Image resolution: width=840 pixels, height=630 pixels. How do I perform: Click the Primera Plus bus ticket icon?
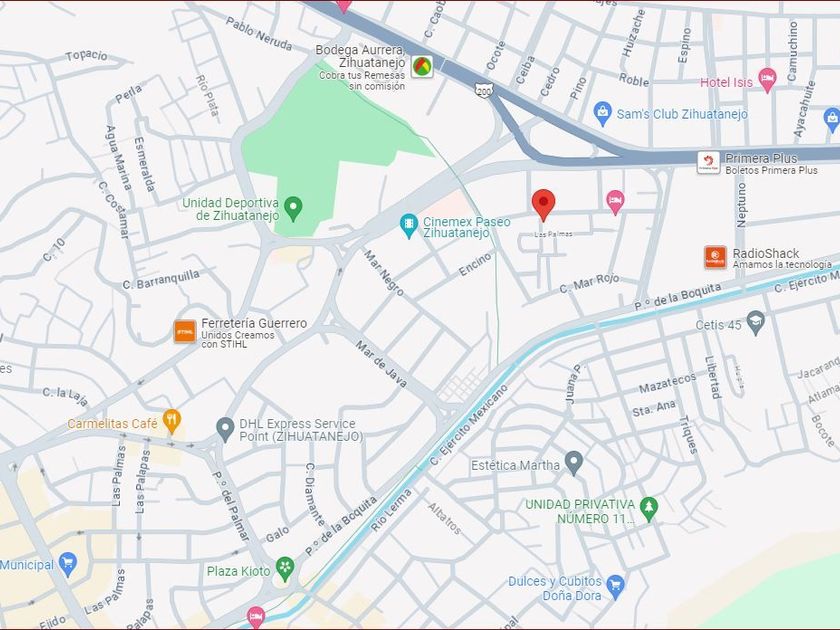[x=708, y=163]
